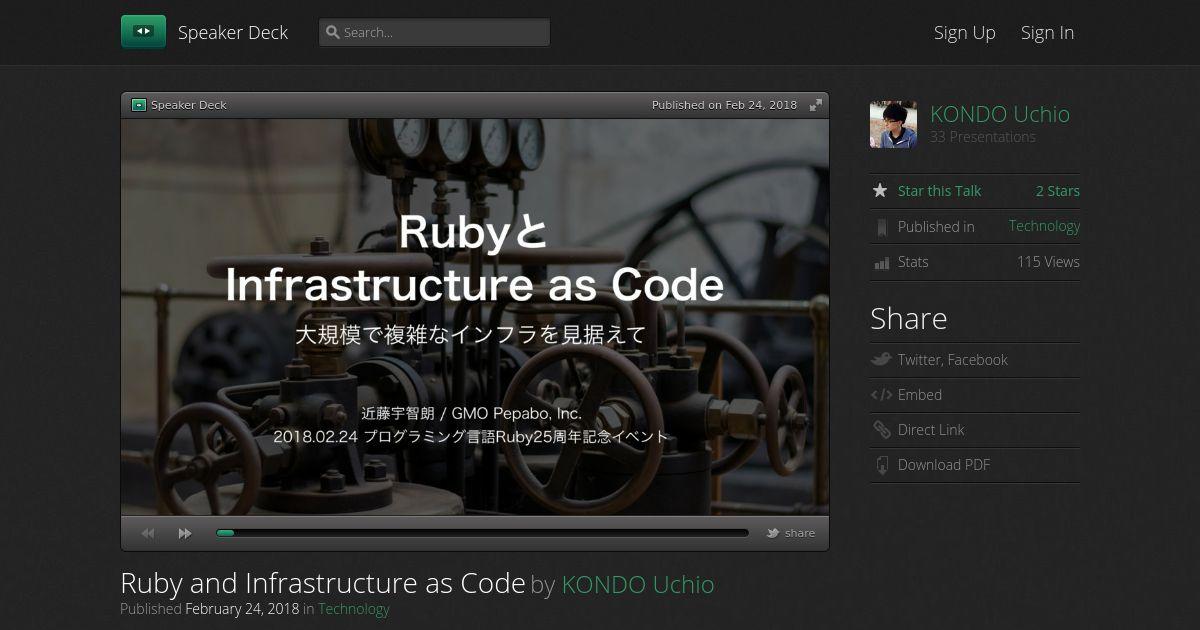The width and height of the screenshot is (1200, 630).
Task: Focus the Search input field
Action: pyautogui.click(x=434, y=32)
